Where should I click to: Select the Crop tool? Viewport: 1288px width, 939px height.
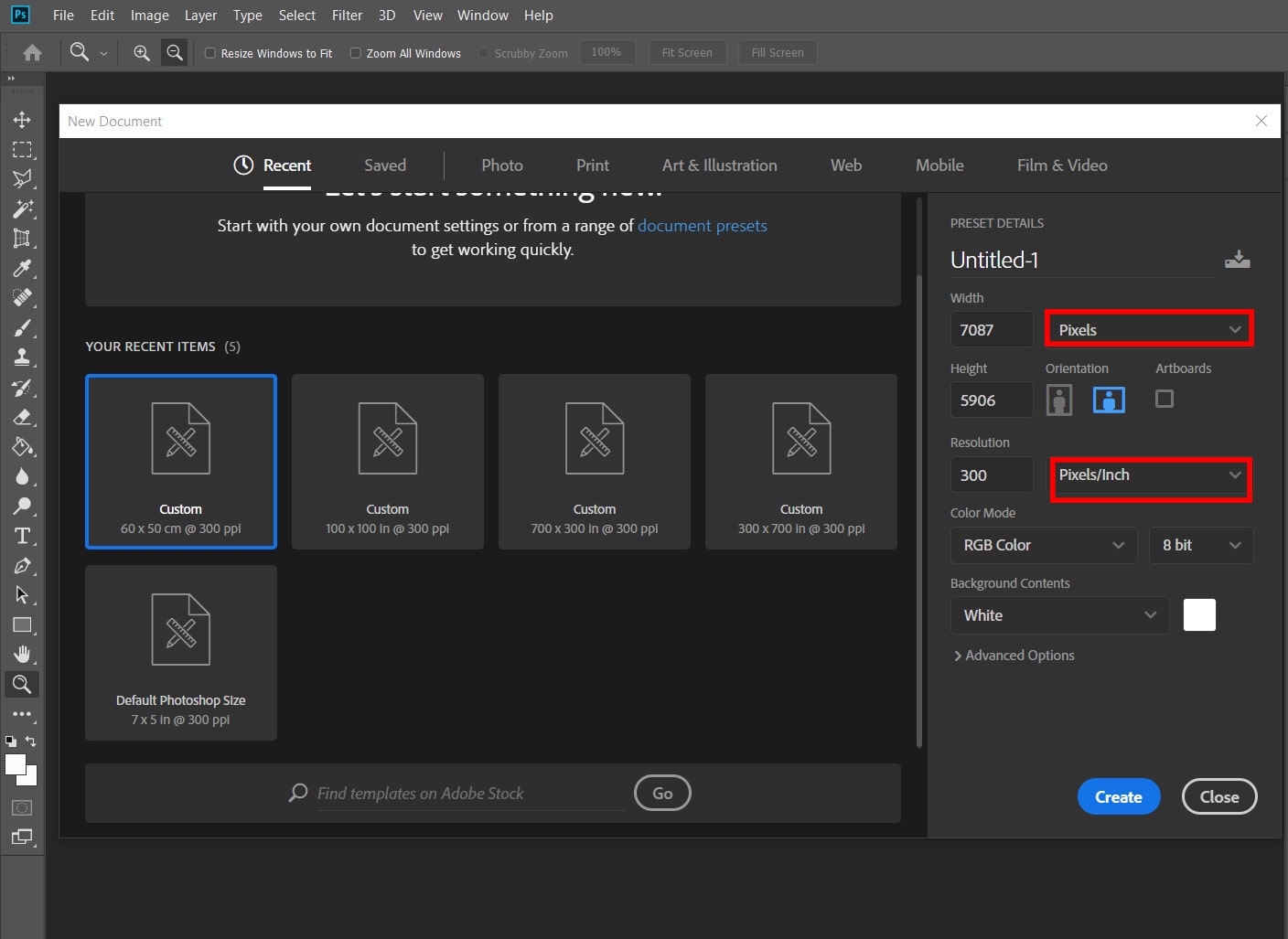[22, 239]
